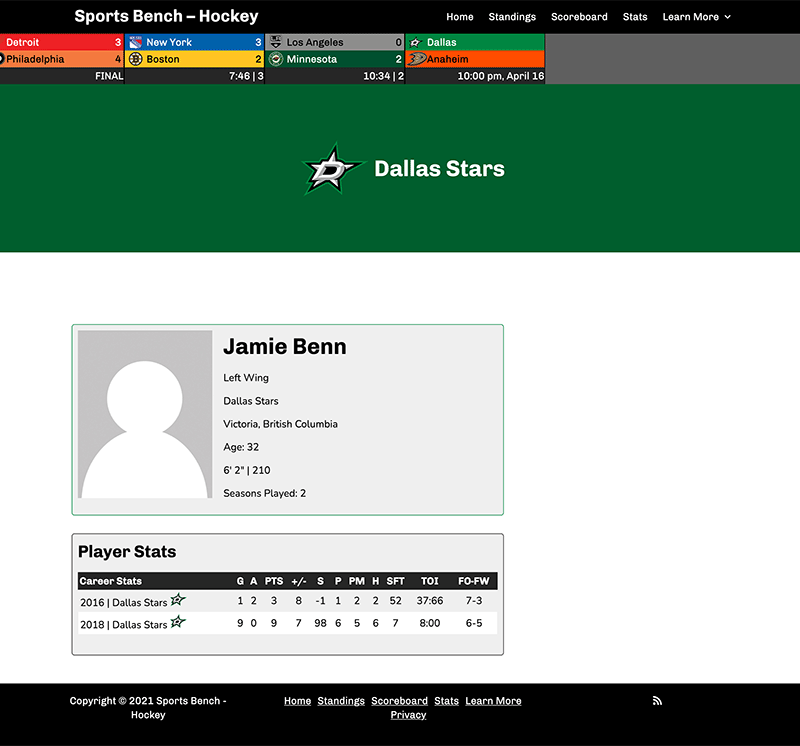The height and width of the screenshot is (746, 800).
Task: Click the Copyright 2021 Sports Bench footer text
Action: tap(148, 708)
